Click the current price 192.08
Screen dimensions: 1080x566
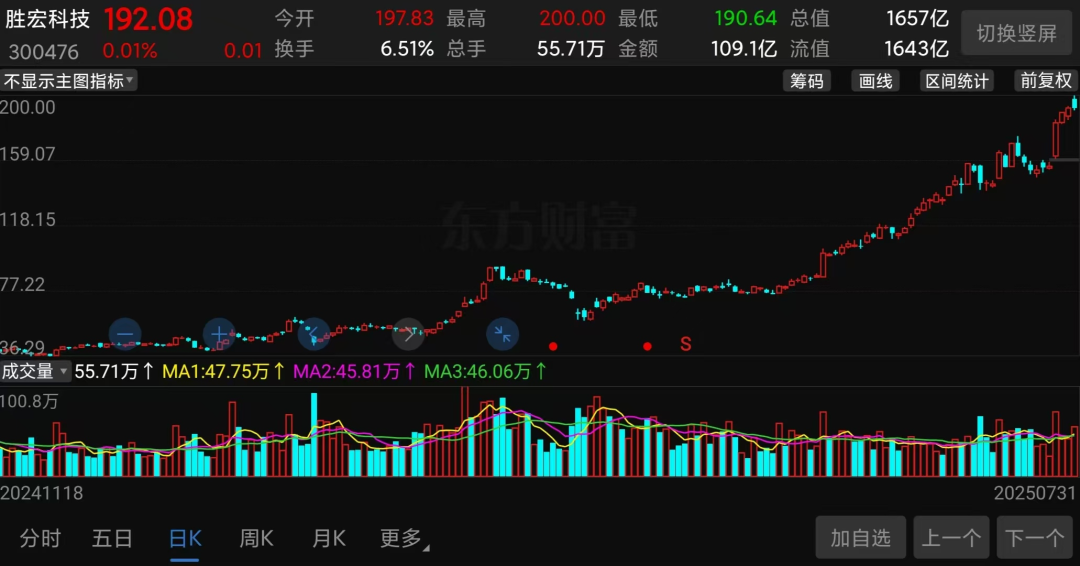pyautogui.click(x=148, y=19)
